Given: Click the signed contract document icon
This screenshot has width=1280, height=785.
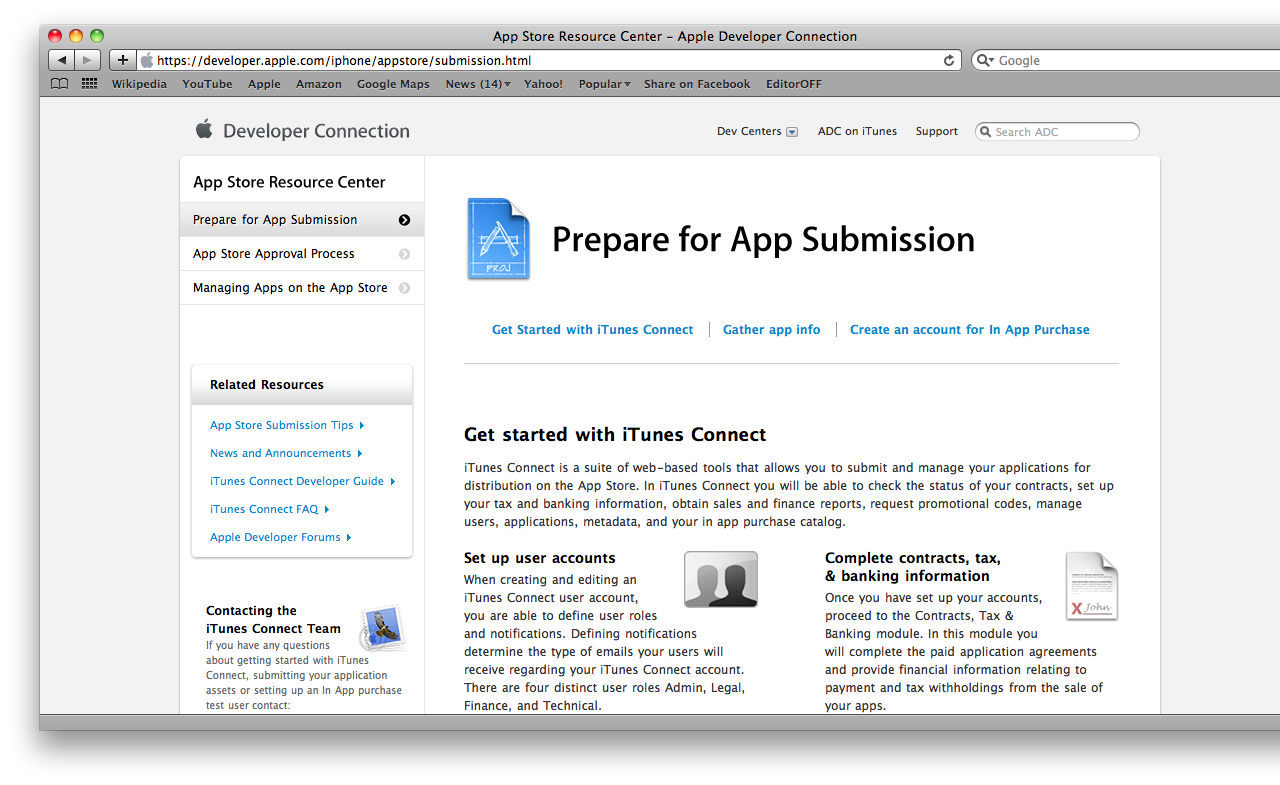Looking at the screenshot, I should (x=1091, y=586).
